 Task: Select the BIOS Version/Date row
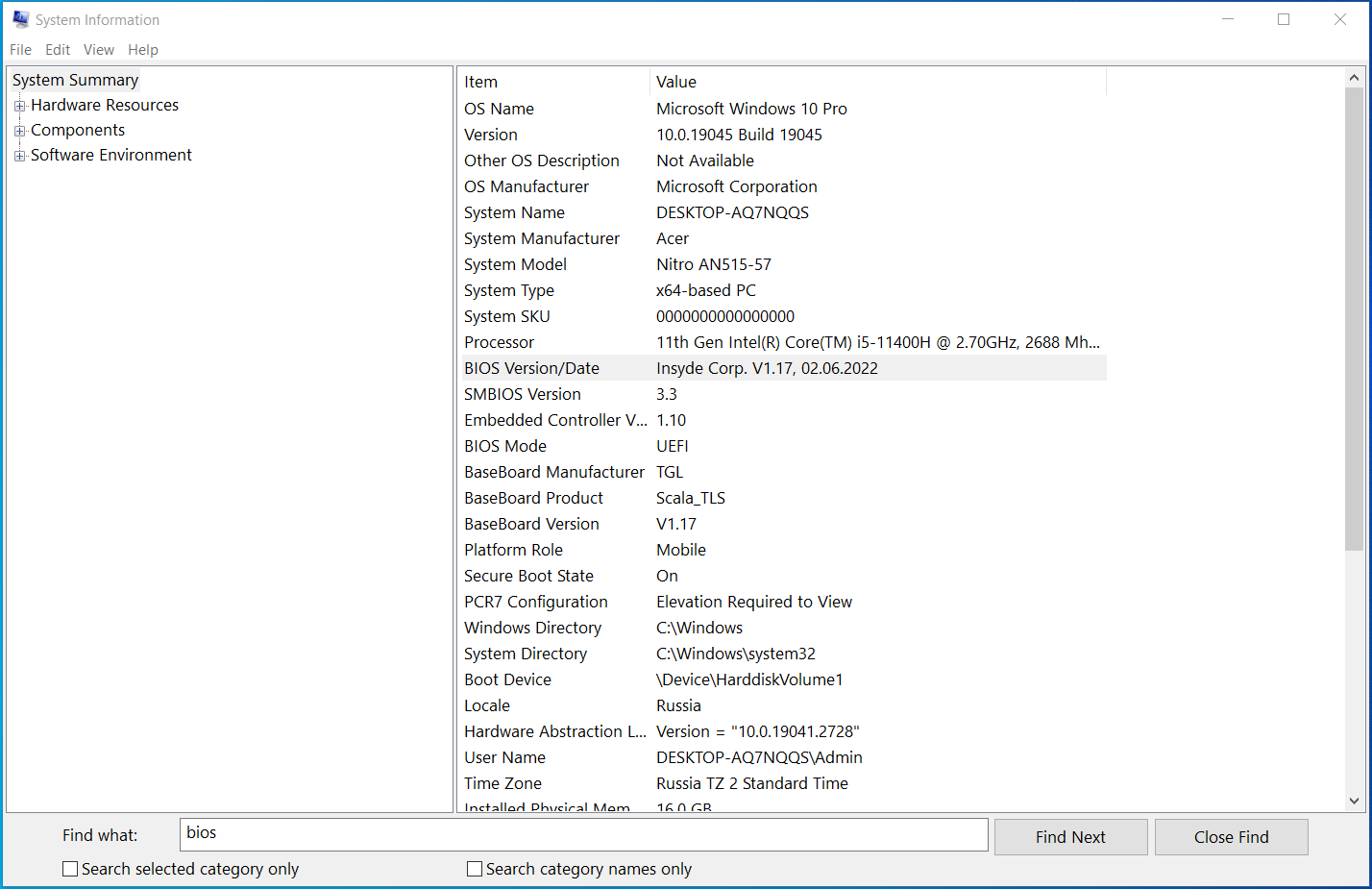pyautogui.click(x=783, y=368)
